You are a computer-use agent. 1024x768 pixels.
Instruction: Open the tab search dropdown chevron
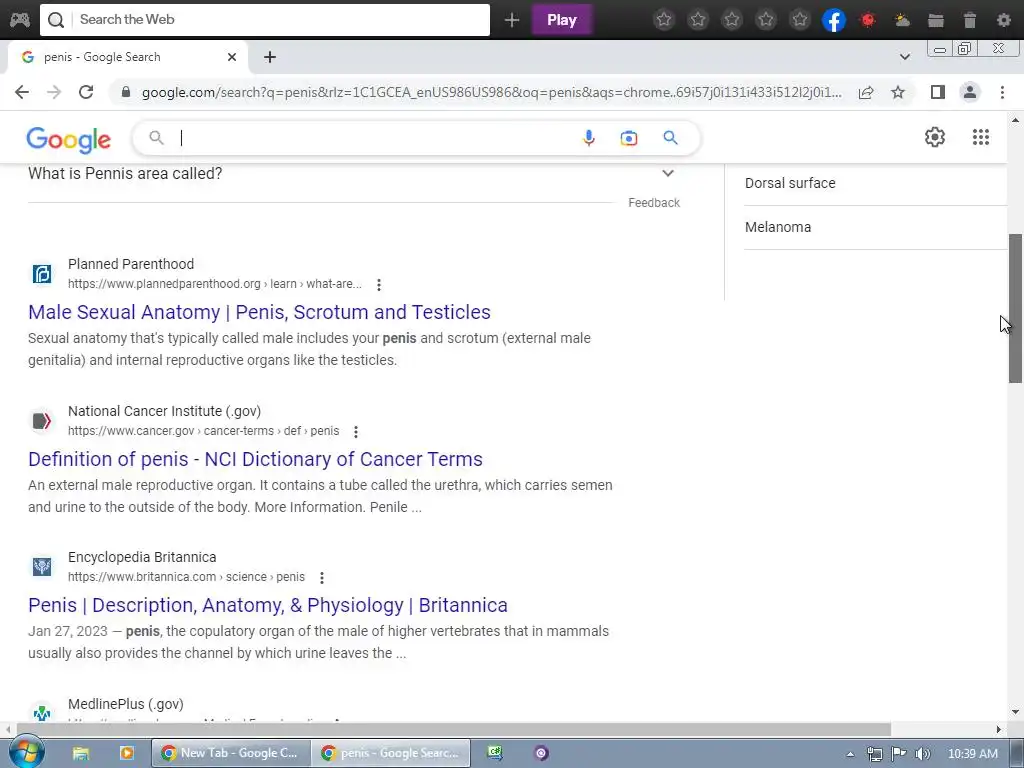pyautogui.click(x=905, y=57)
